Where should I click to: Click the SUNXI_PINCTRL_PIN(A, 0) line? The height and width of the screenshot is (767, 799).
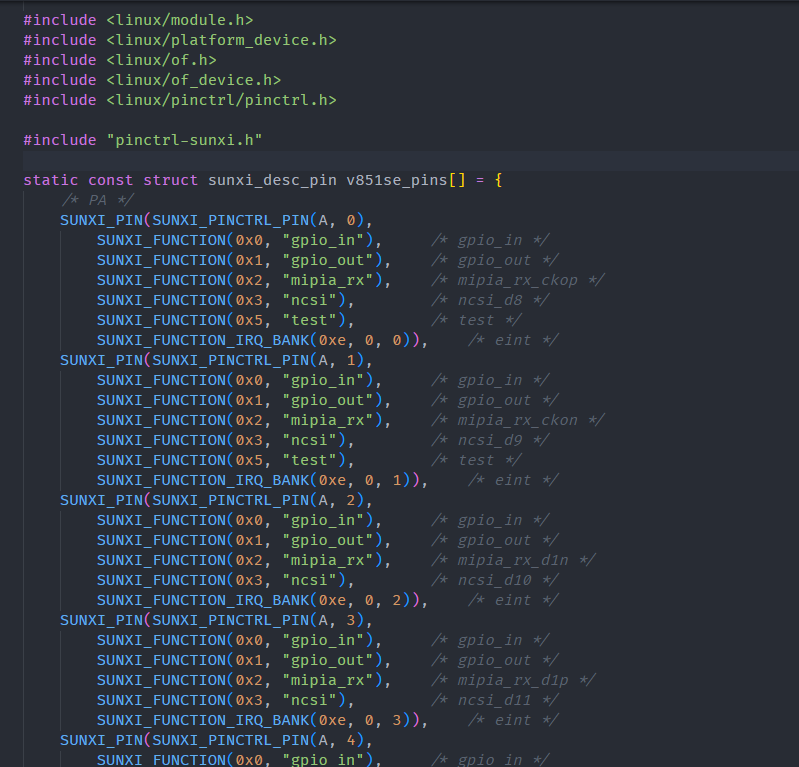(x=216, y=220)
